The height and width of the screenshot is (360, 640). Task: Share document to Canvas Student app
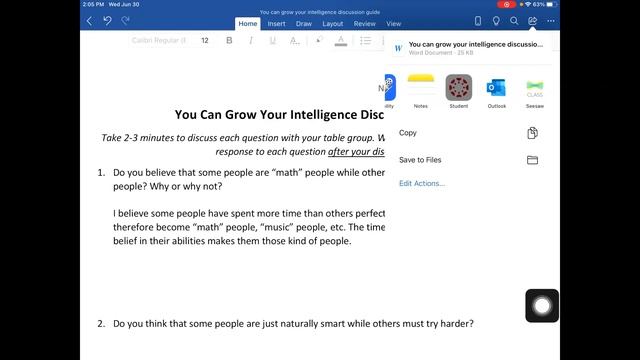459,91
